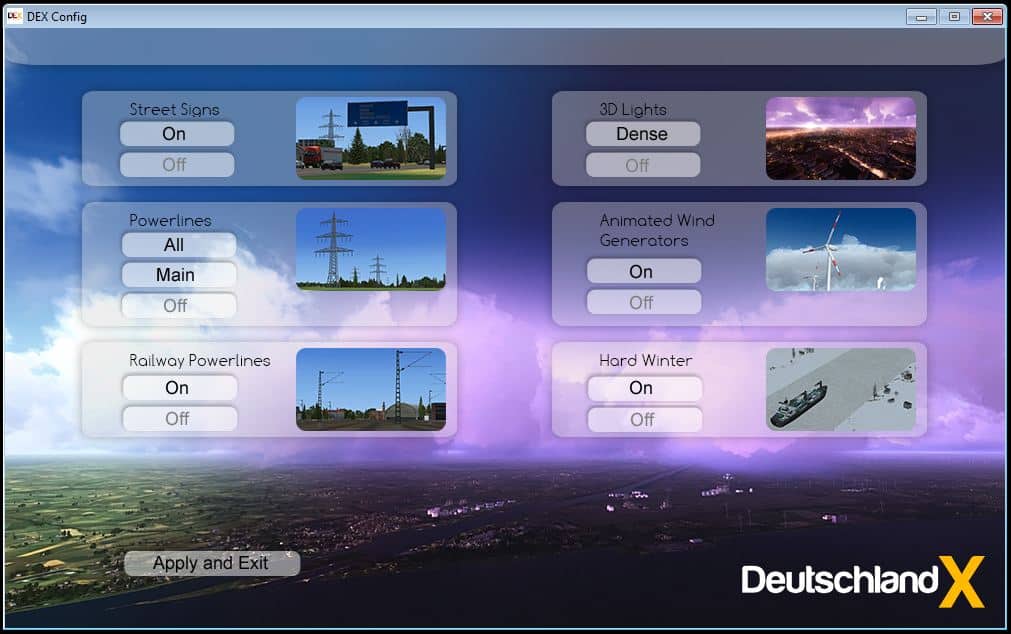Click the Apply and Exit button
1011x634 pixels.
pos(211,563)
